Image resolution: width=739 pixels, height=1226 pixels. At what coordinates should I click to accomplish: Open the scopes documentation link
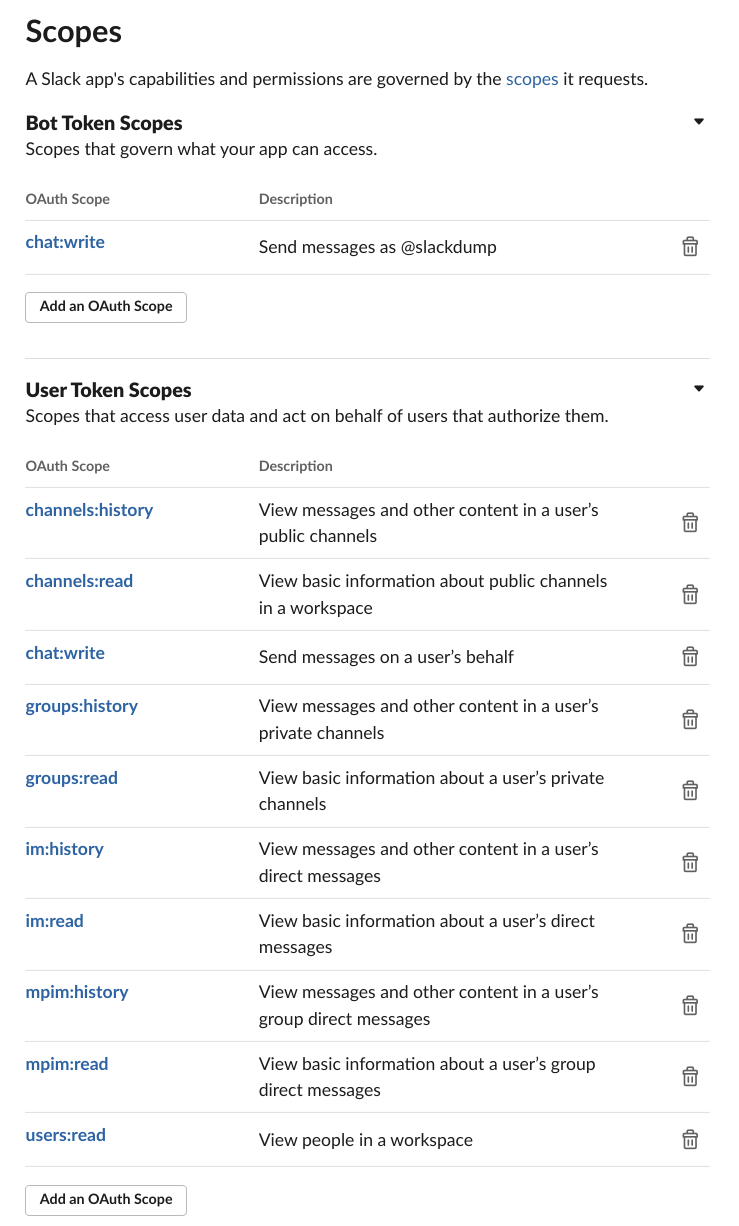532,79
